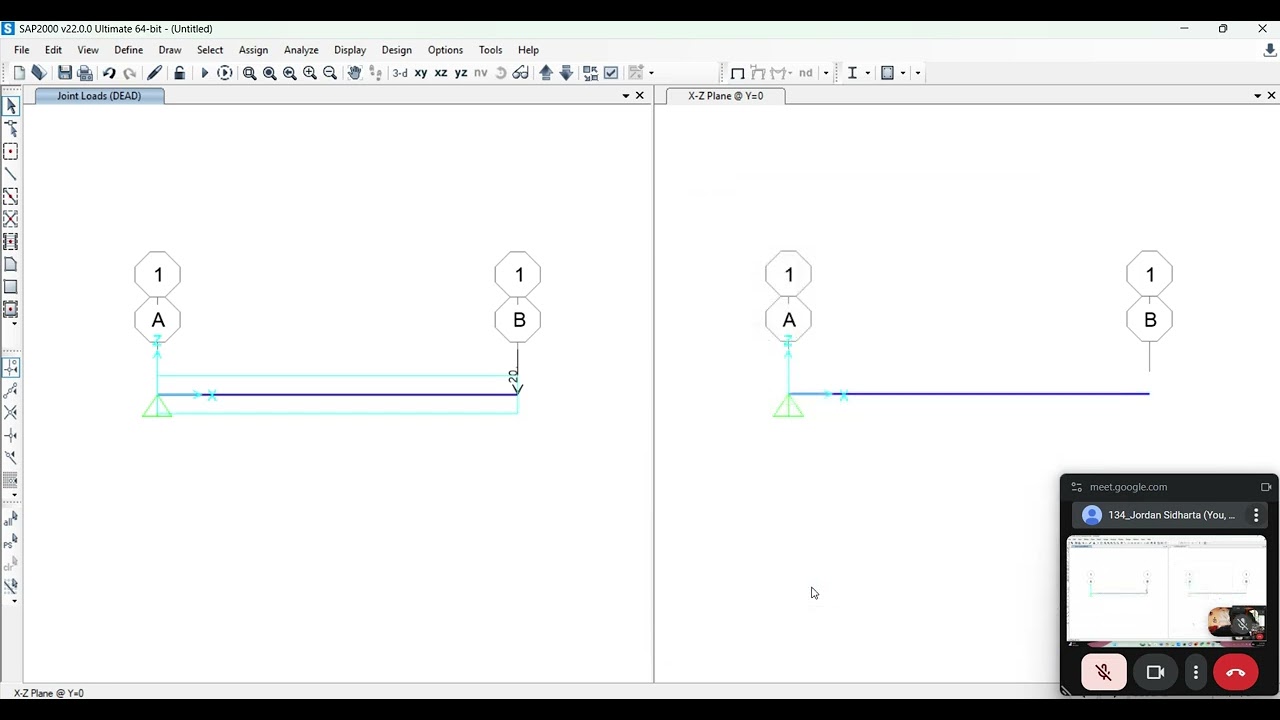
Task: Close the Joint Loads (DEAD) window
Action: click(x=640, y=96)
